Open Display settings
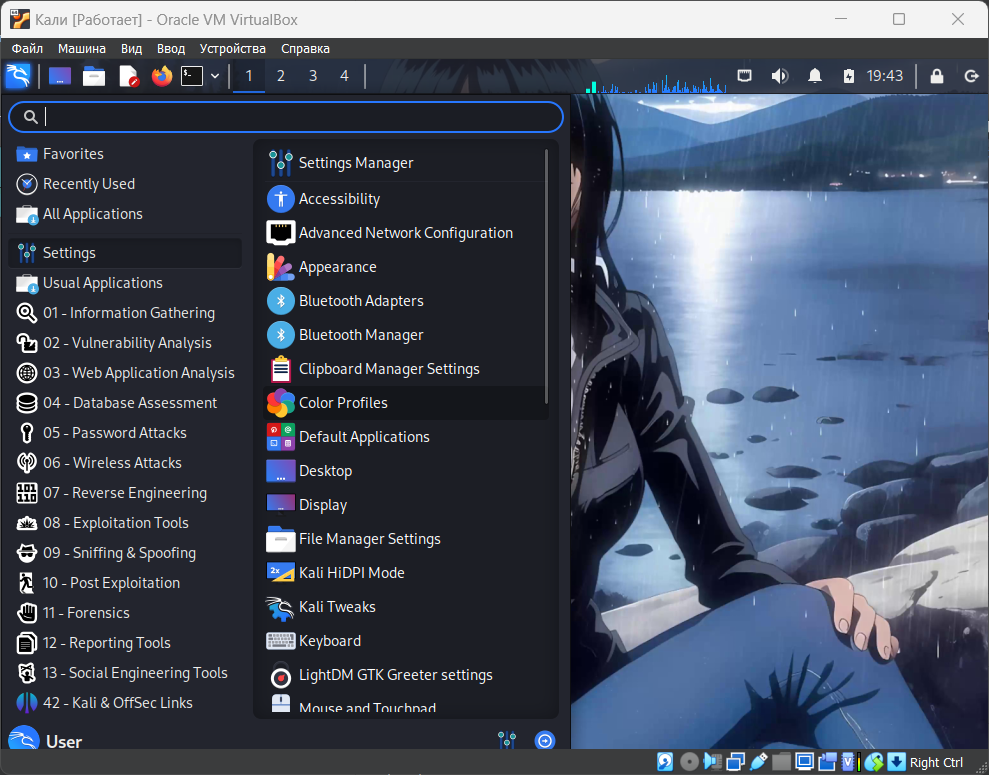The width and height of the screenshot is (989, 775). point(404,505)
